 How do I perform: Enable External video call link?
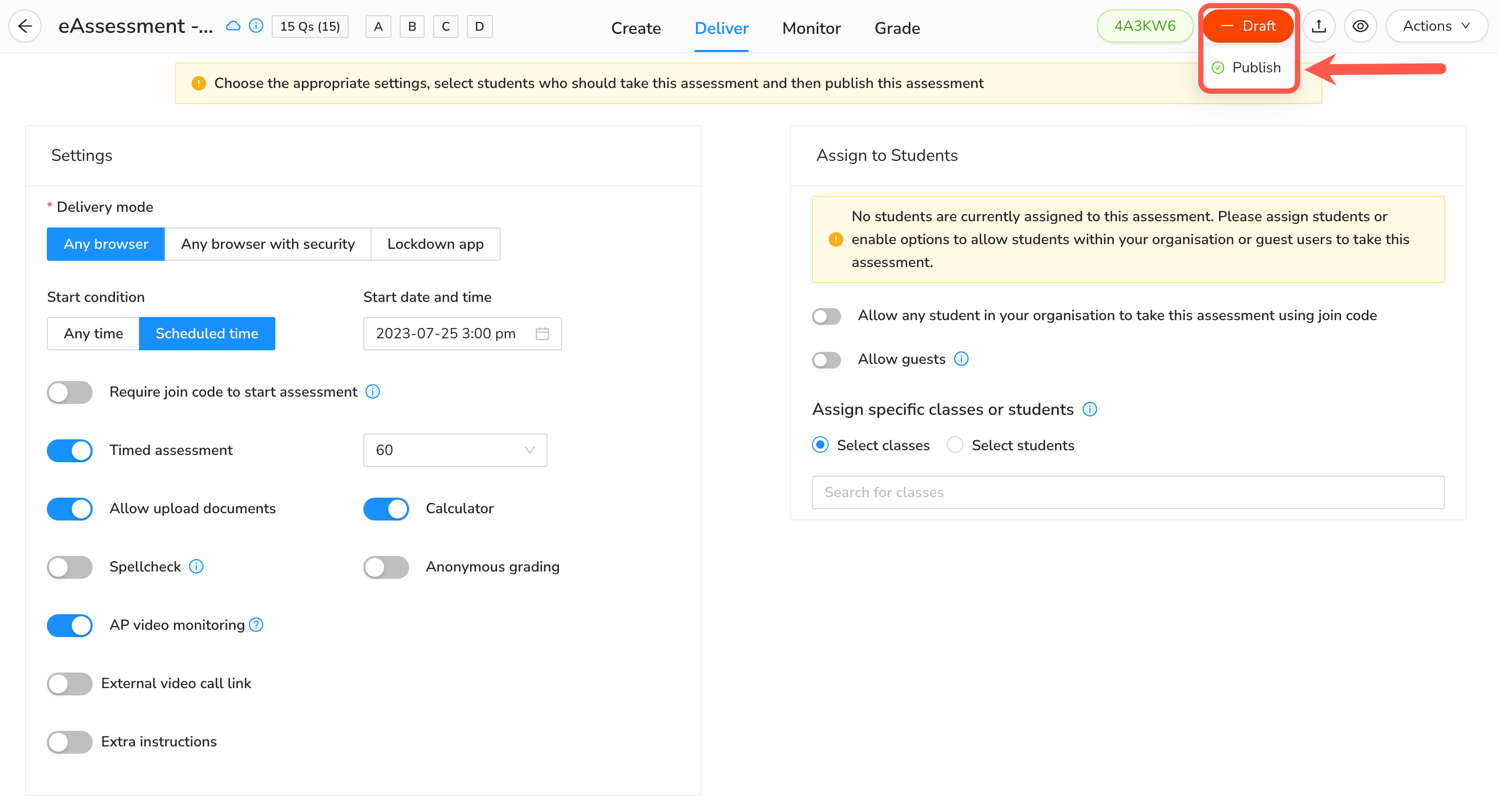pos(70,683)
